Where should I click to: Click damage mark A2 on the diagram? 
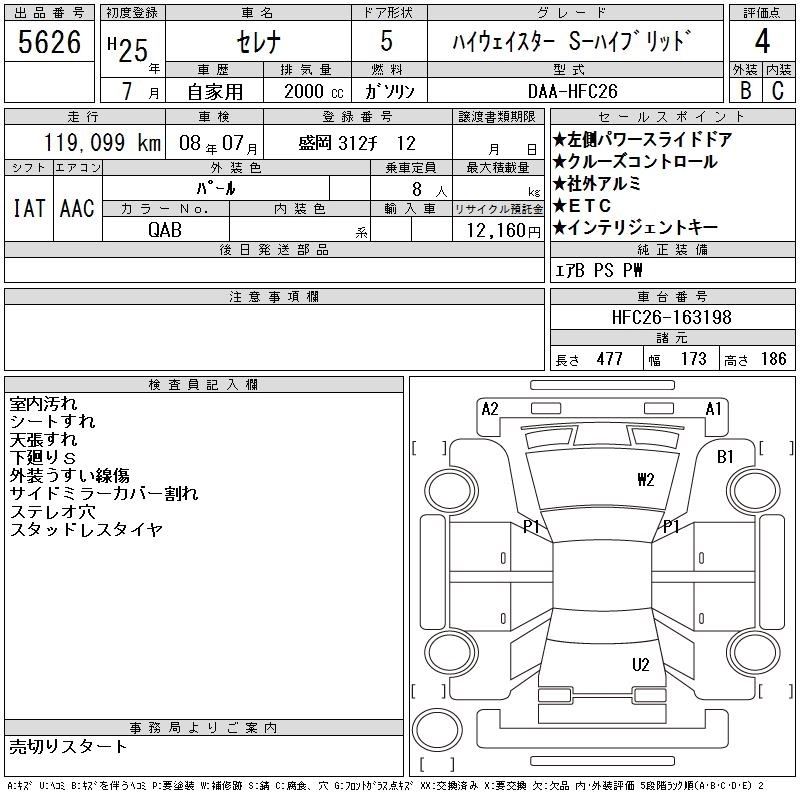(489, 409)
